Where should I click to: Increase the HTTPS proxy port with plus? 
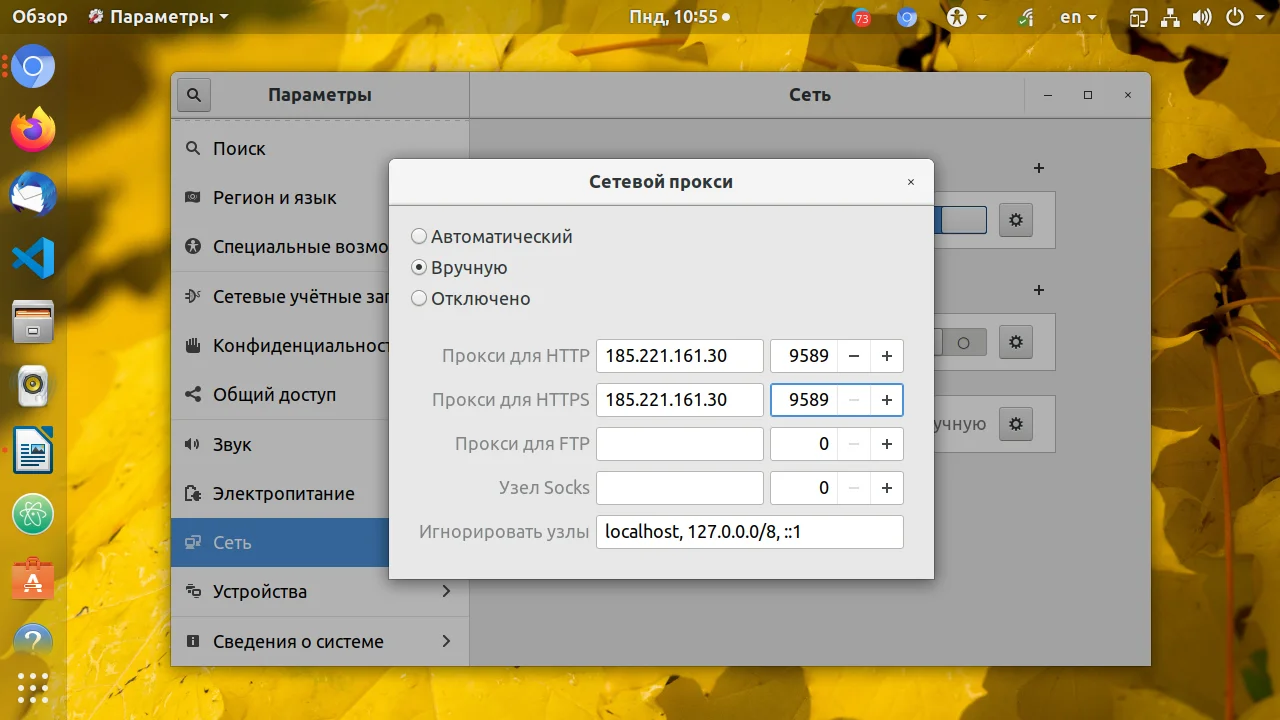887,400
